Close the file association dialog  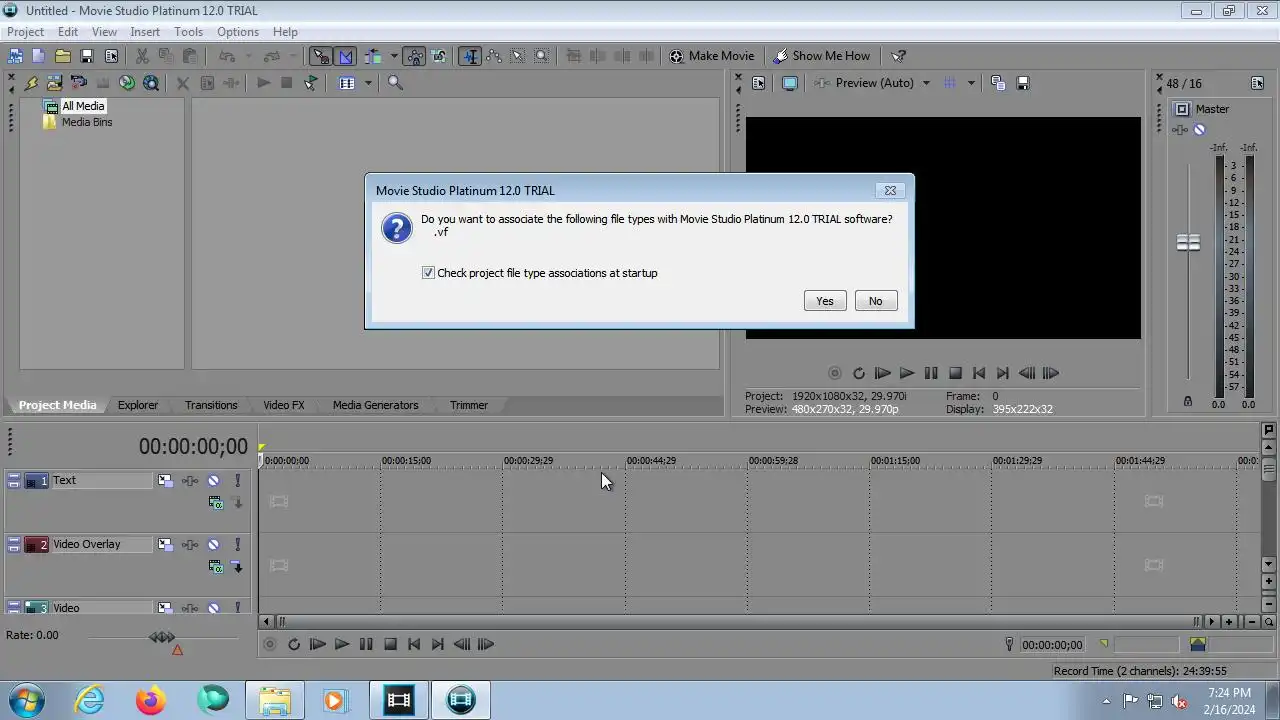tap(890, 190)
